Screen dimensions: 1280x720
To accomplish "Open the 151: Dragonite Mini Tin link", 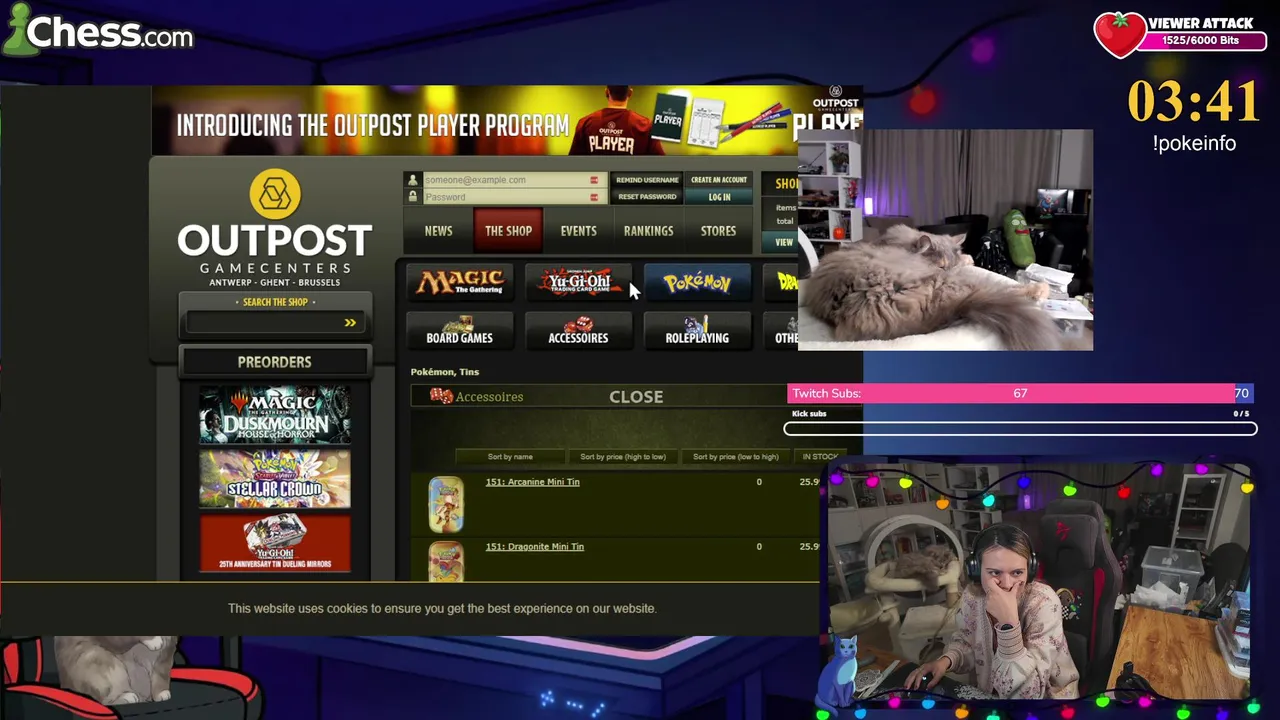I will 534,547.
